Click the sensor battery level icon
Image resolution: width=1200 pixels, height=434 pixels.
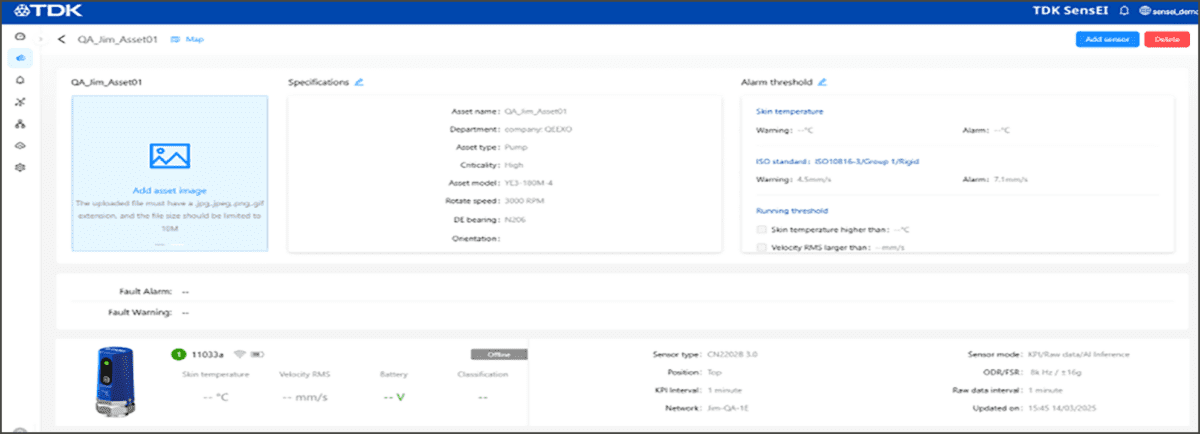point(258,354)
